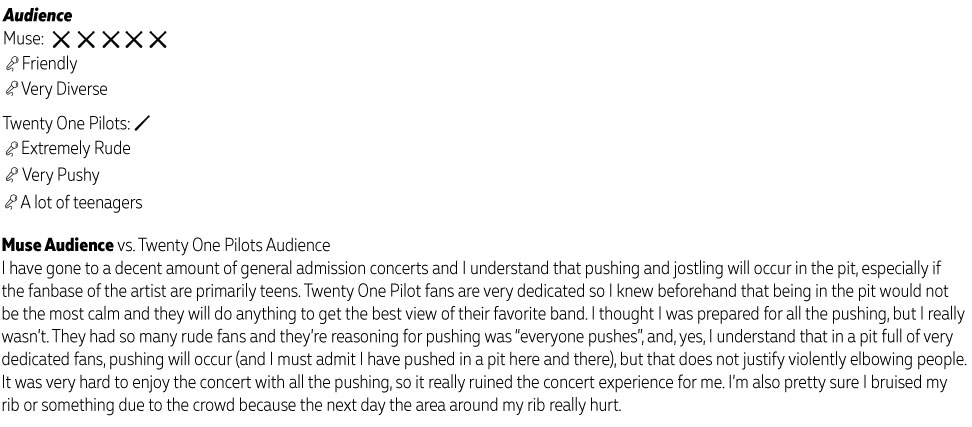This screenshot has width=972, height=427.
Task: Click the microphone icon beside Friendly
Action: pos(11,64)
